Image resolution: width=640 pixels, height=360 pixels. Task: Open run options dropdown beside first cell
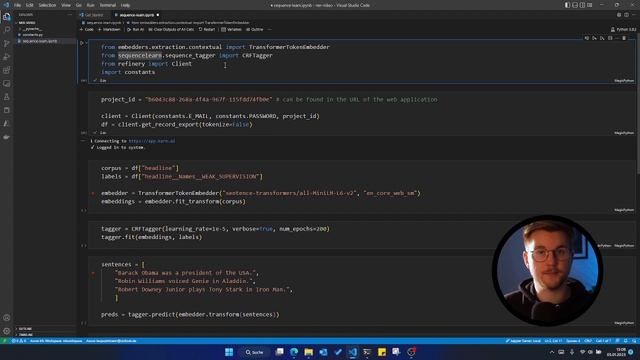coord(86,43)
